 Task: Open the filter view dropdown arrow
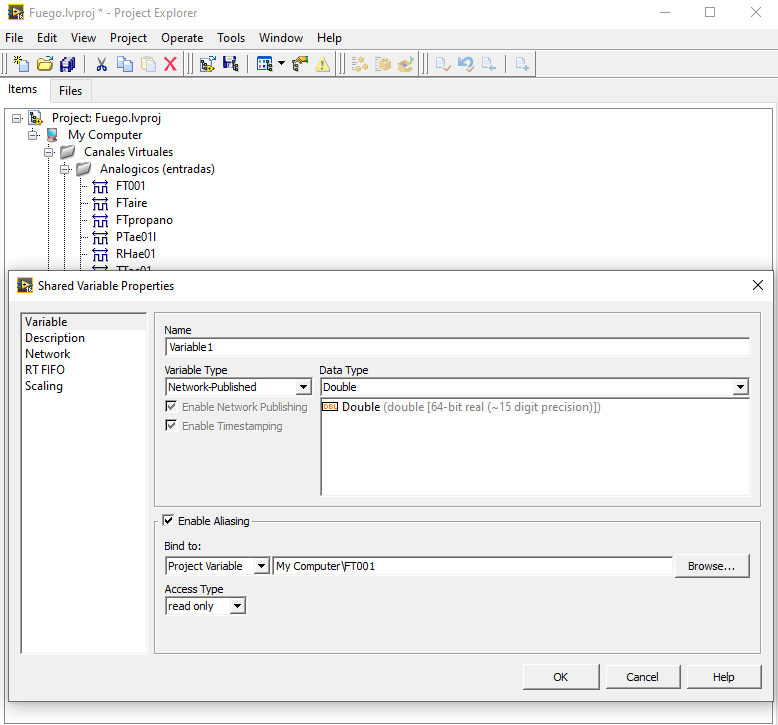281,63
